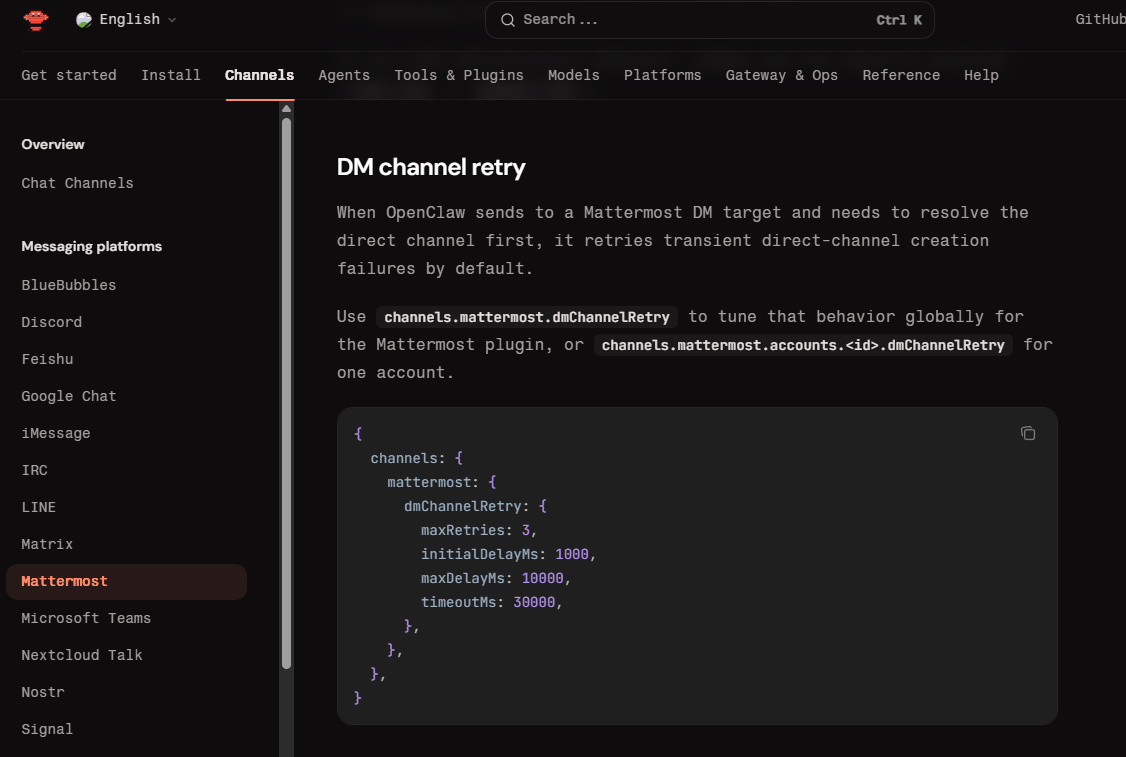The width and height of the screenshot is (1126, 757).
Task: Open the Discord sidebar page
Action: pos(52,322)
